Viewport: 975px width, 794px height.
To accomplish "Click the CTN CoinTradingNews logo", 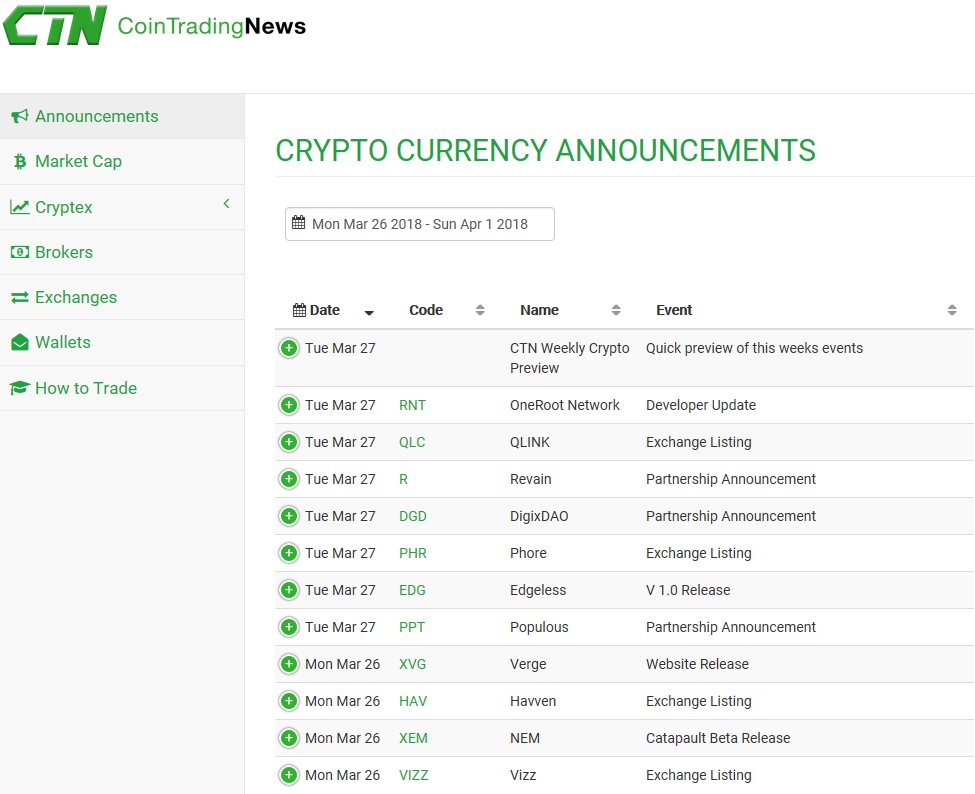I will point(154,25).
